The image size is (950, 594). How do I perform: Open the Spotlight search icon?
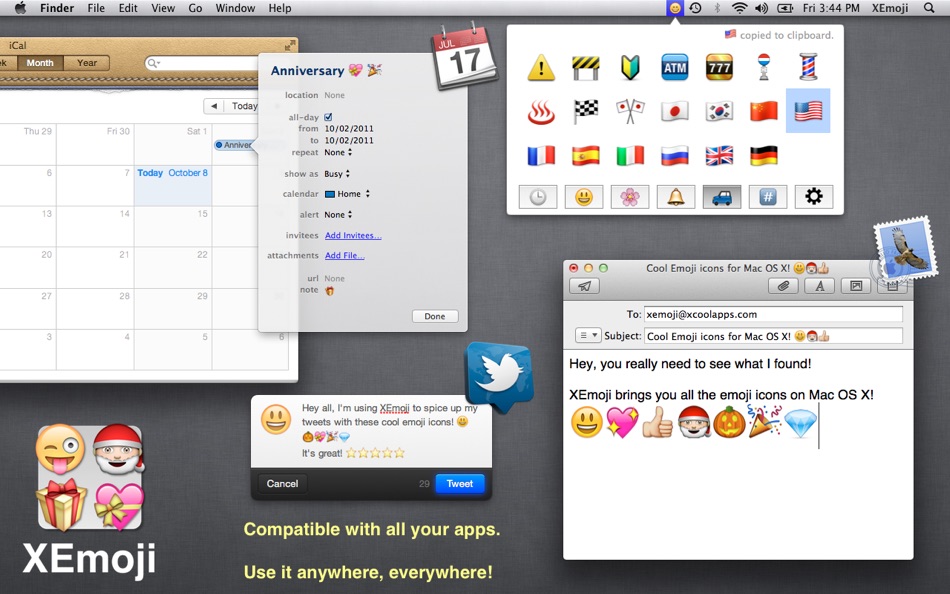pos(929,8)
